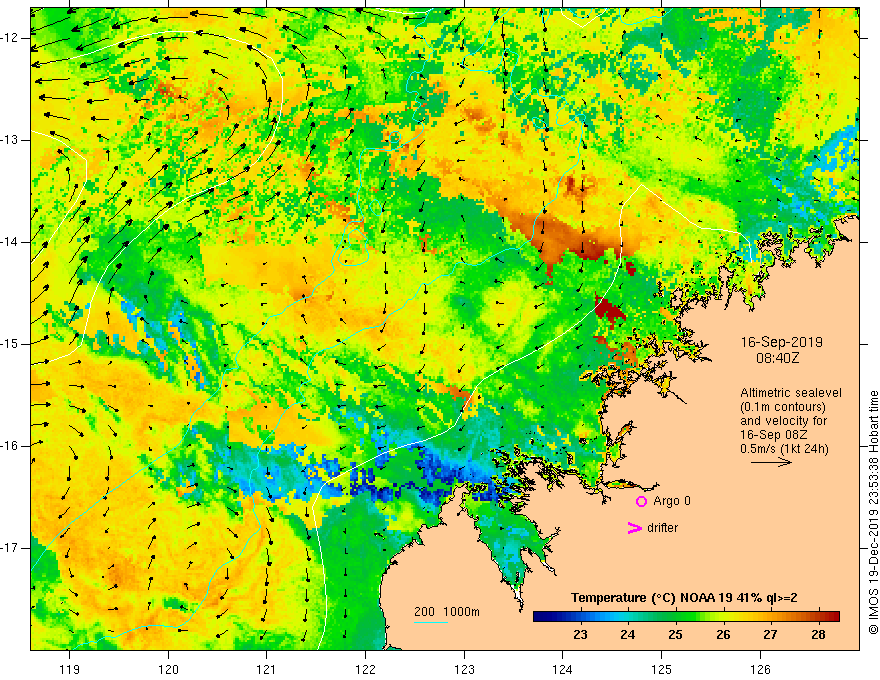Click the latitude -14 axis label

pos(9,242)
